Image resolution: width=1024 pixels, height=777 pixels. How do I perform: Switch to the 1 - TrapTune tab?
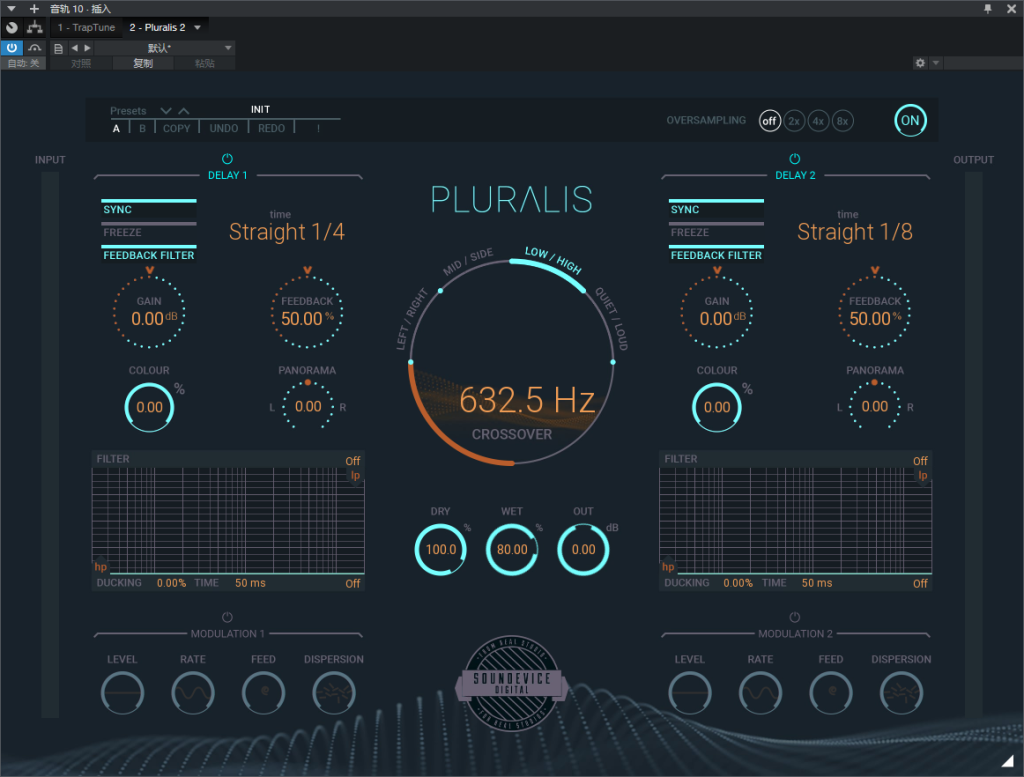coord(86,27)
